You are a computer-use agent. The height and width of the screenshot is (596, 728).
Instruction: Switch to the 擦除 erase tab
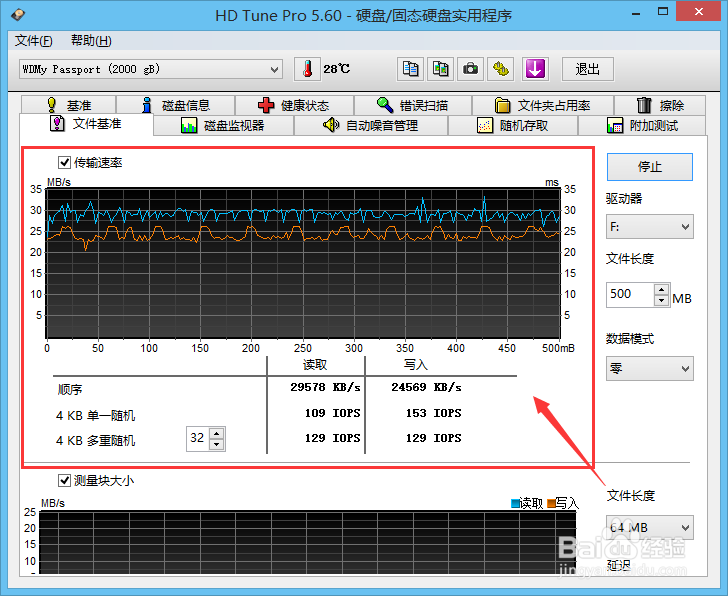click(x=660, y=105)
